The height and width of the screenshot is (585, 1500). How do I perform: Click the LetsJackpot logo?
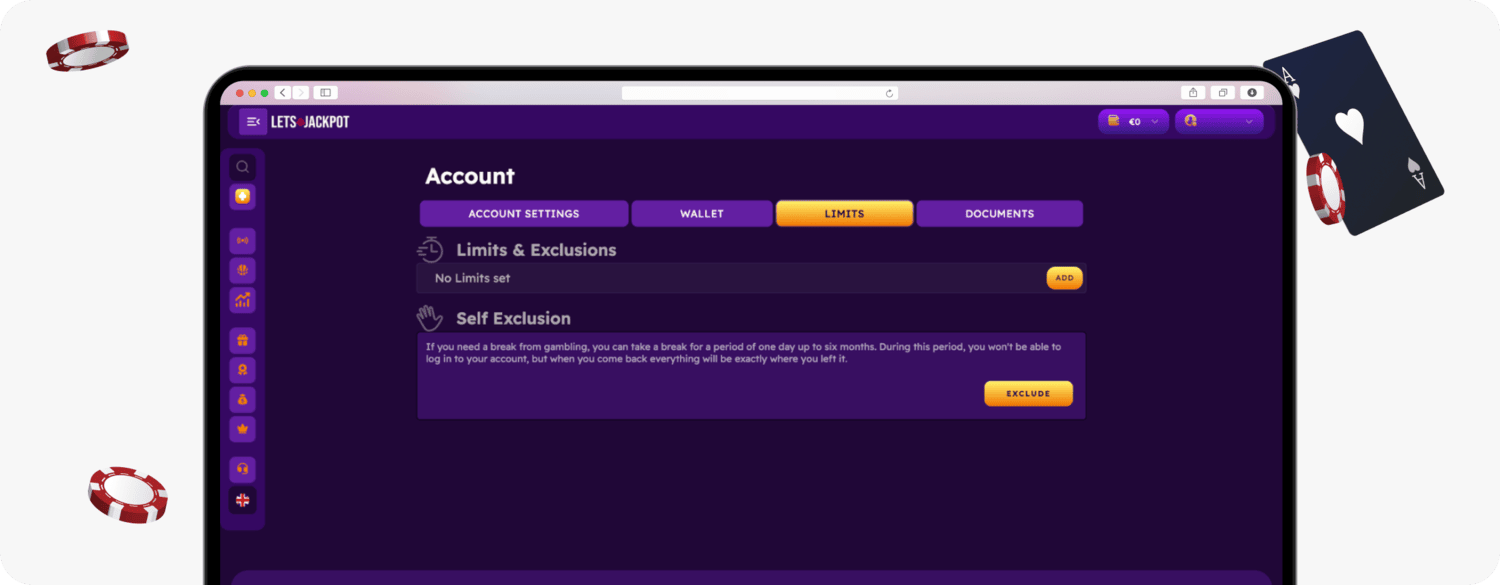click(x=310, y=122)
